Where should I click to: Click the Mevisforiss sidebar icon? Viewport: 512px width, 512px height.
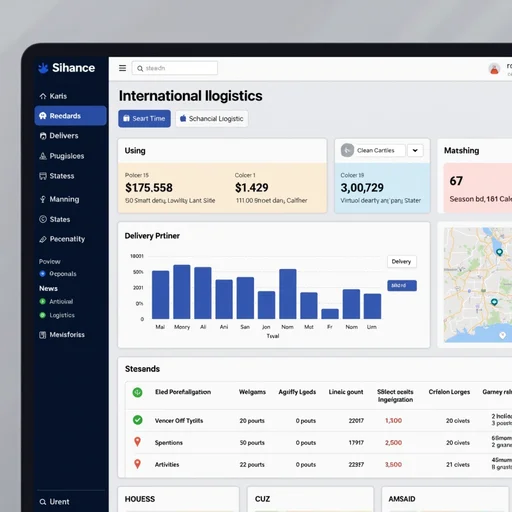[43, 335]
